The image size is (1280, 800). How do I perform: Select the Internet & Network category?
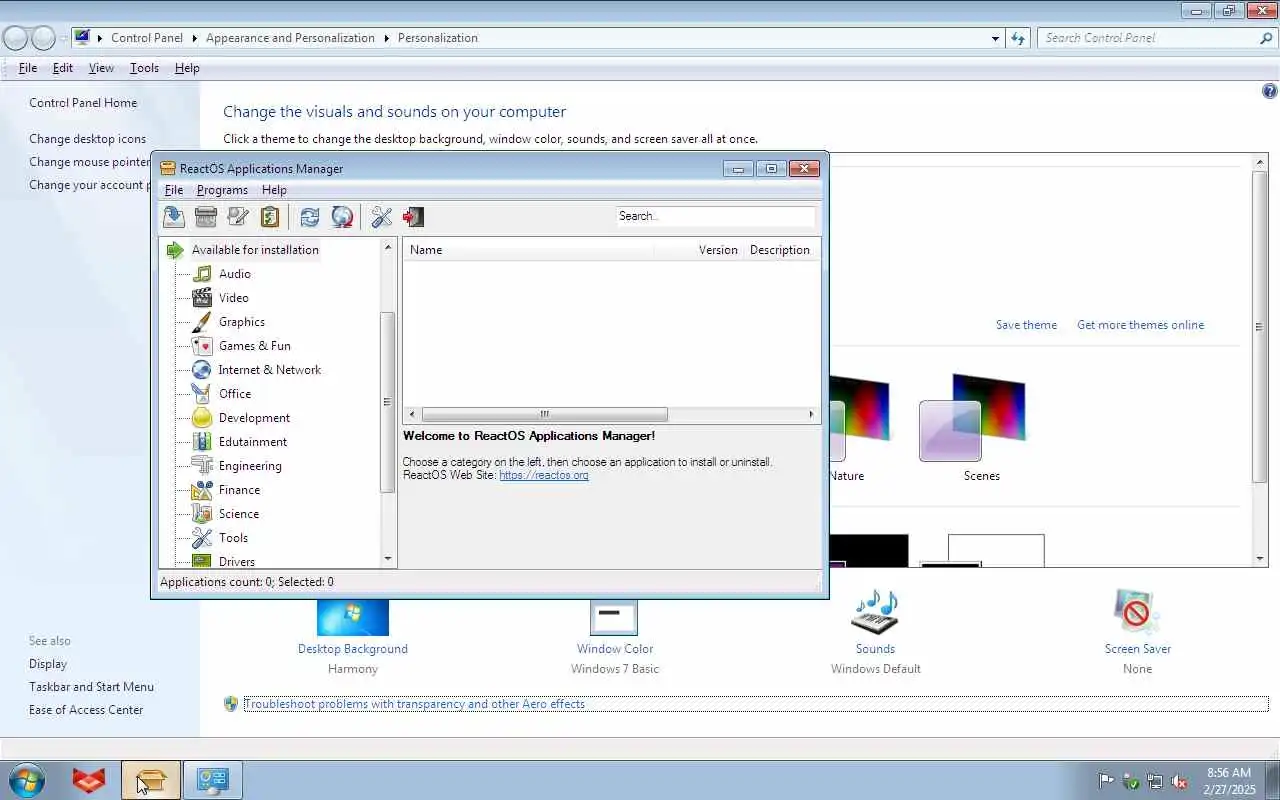(270, 370)
